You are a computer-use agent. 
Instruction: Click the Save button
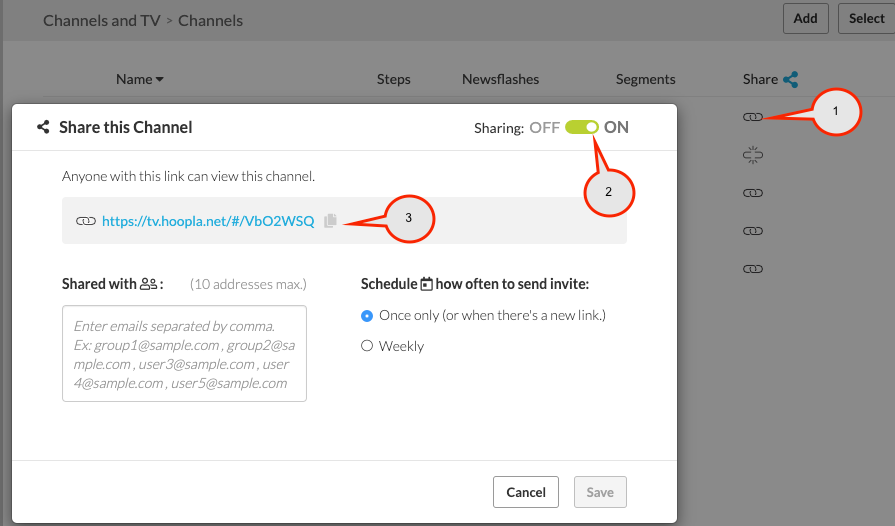click(600, 492)
